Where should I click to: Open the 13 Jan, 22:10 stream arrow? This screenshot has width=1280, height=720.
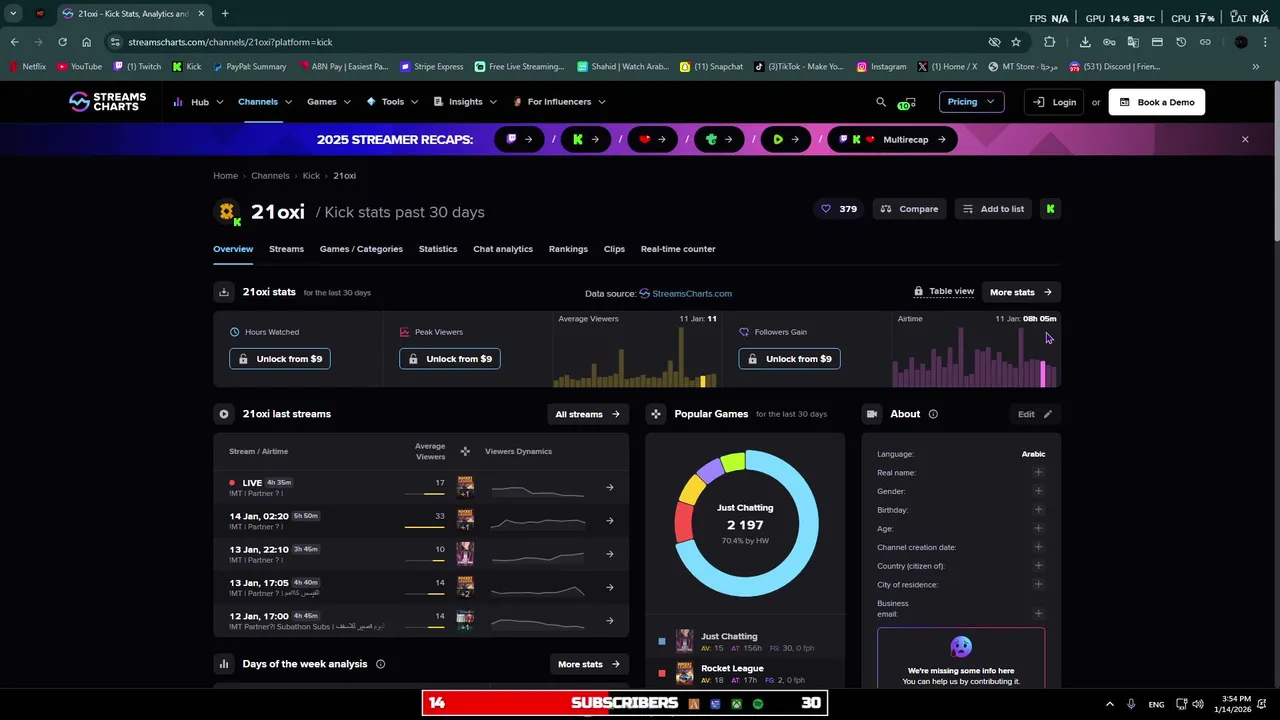[610, 554]
